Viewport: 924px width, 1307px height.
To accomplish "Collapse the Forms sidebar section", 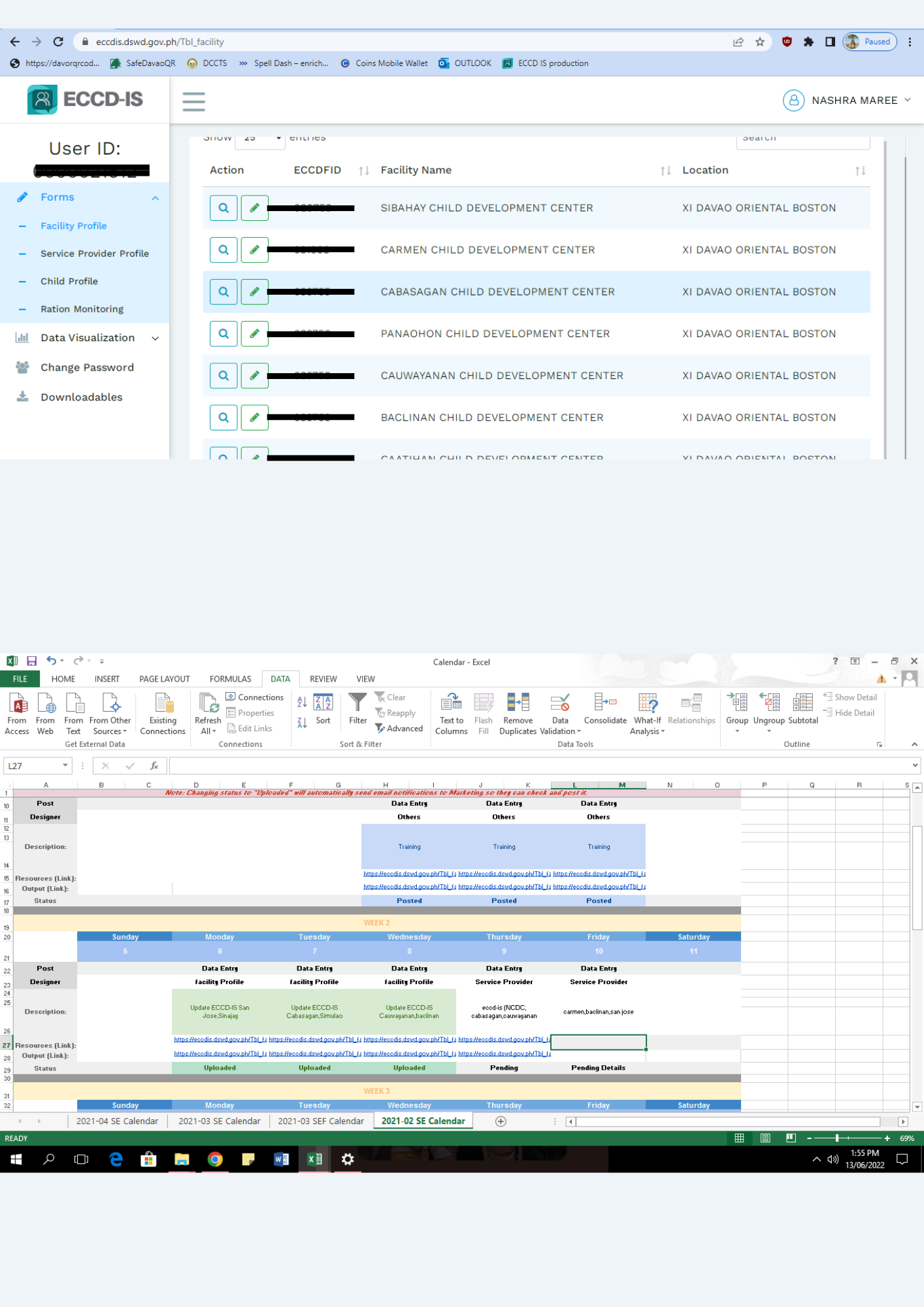I will click(155, 198).
